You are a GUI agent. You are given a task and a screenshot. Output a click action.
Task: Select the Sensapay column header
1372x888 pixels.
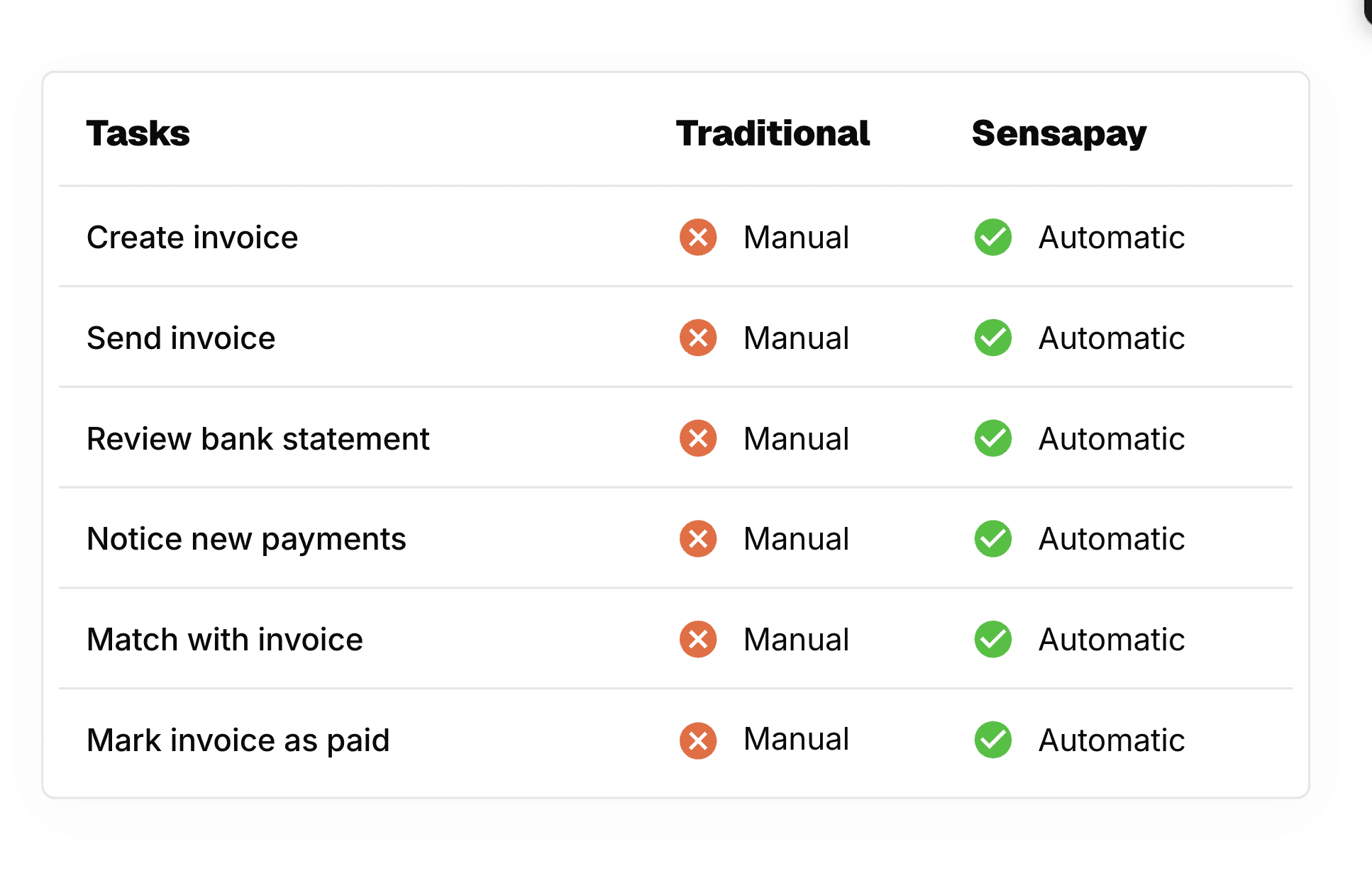point(1059,135)
